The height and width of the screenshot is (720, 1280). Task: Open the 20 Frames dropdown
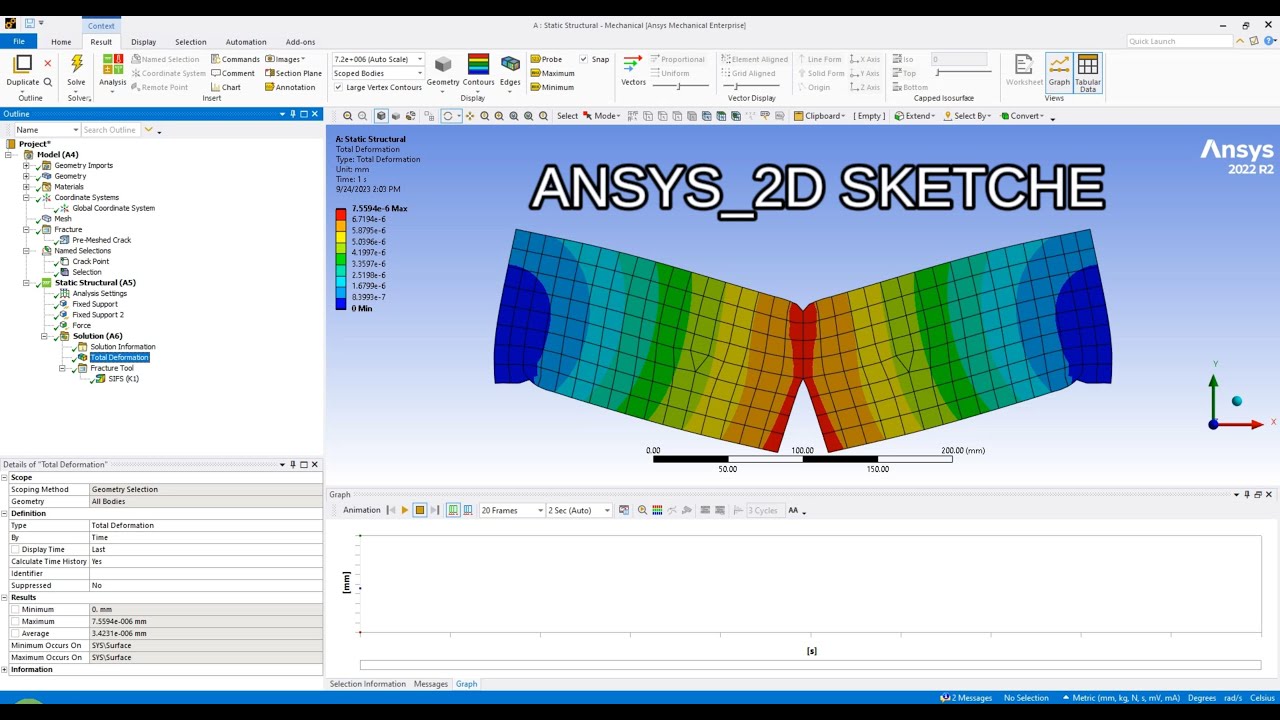[540, 510]
